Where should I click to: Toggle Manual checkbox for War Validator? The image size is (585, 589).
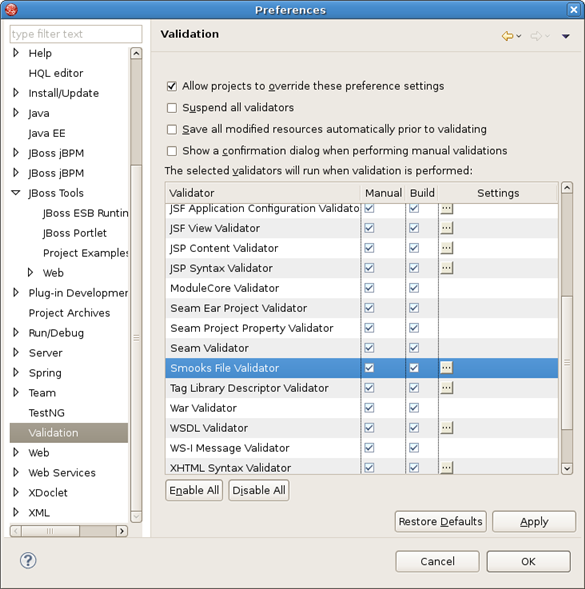(x=369, y=408)
